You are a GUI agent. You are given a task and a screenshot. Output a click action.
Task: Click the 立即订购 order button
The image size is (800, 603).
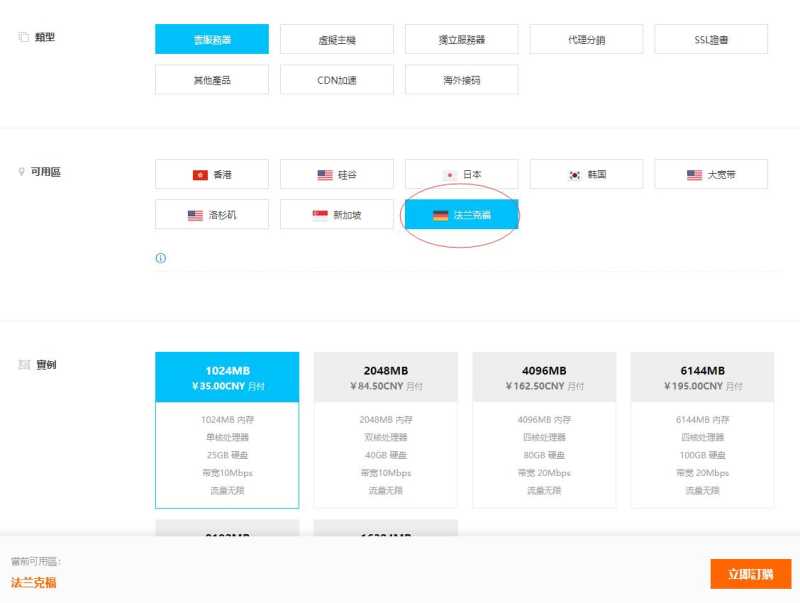[x=750, y=574]
